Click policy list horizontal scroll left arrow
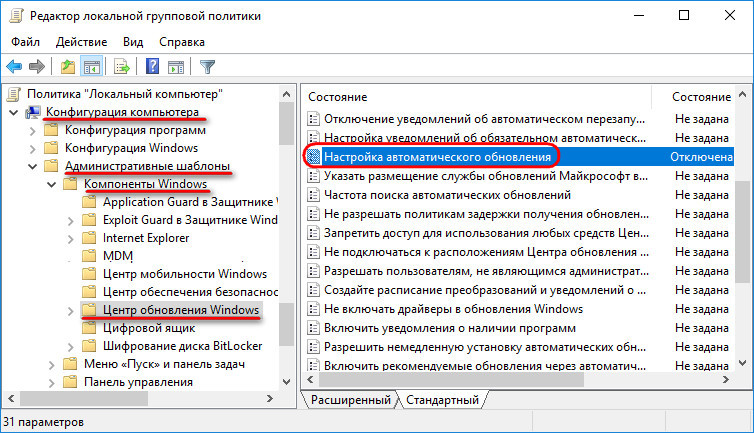754x433 pixels. (x=310, y=380)
